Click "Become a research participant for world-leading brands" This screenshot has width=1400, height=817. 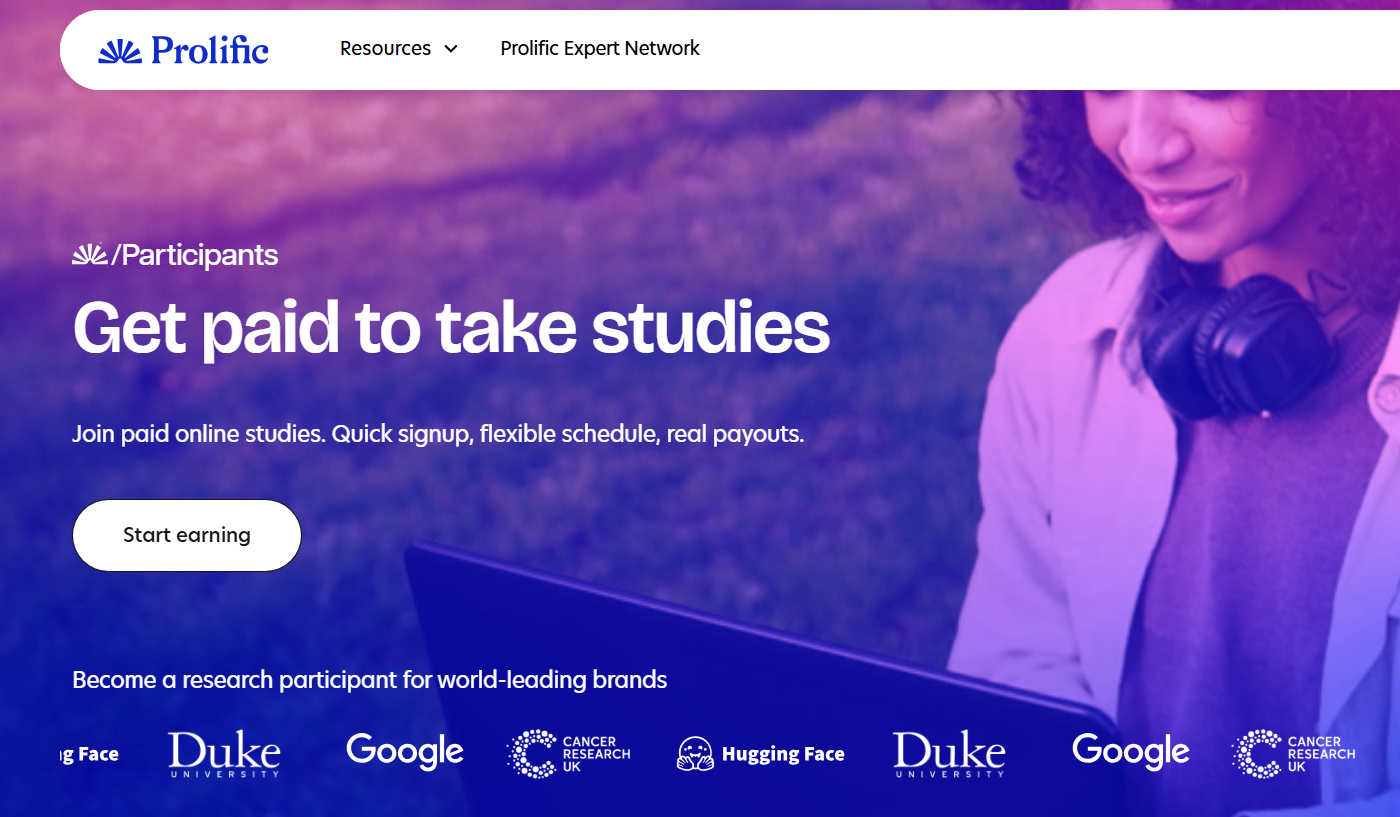pyautogui.click(x=370, y=680)
